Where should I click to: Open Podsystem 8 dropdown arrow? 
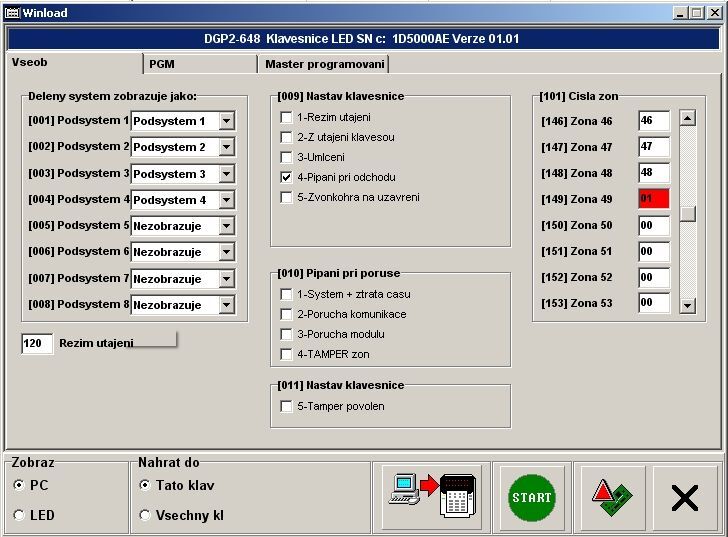tap(227, 305)
